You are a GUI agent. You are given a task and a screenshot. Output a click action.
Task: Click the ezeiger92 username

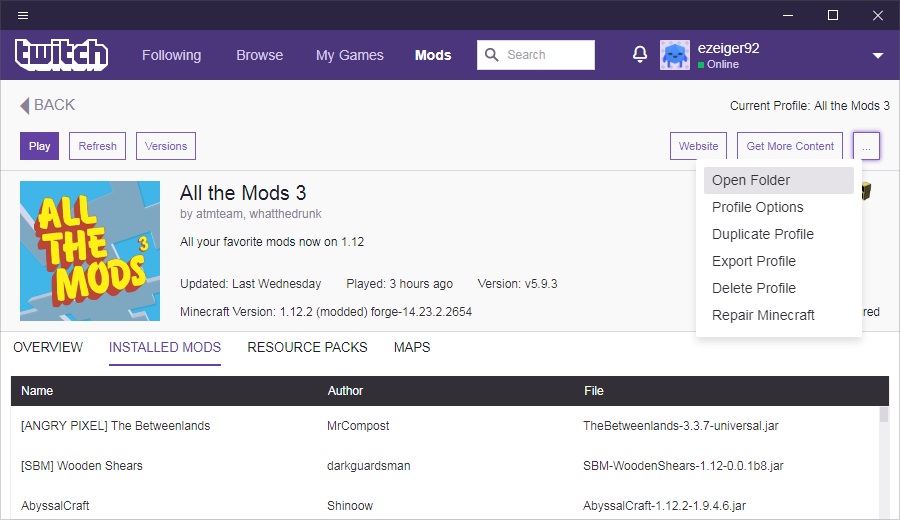[728, 48]
